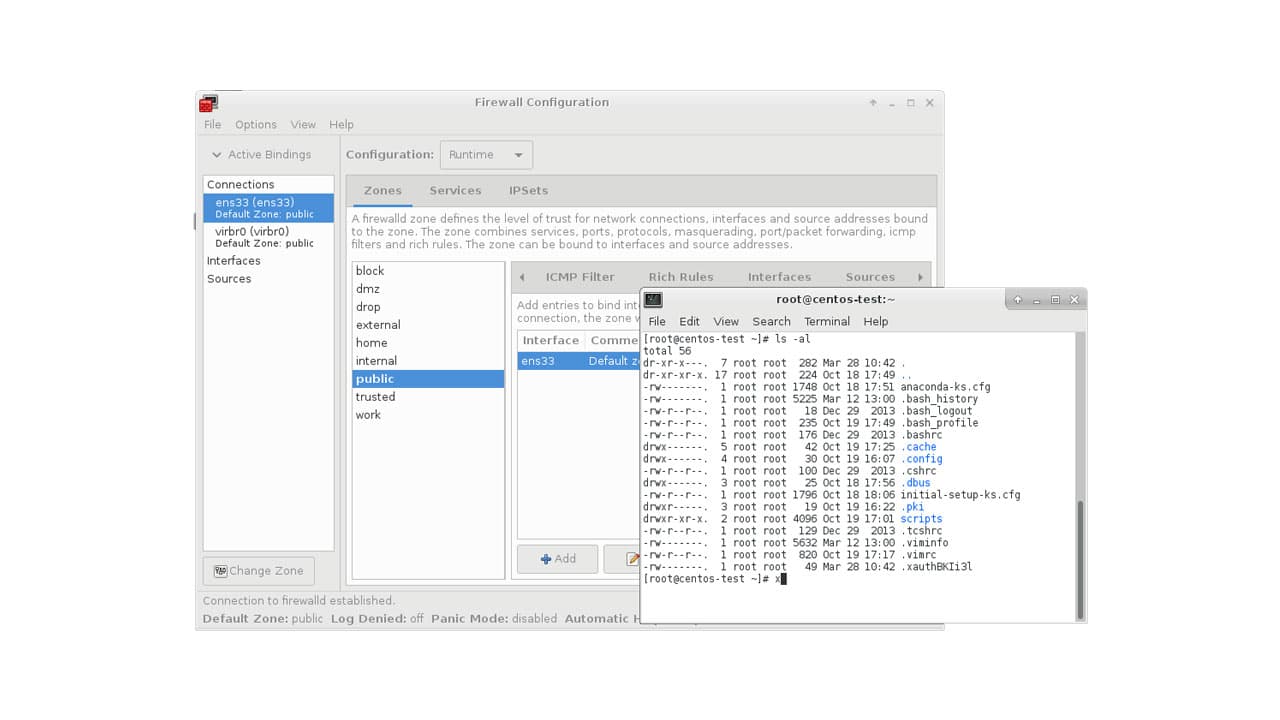Viewport: 1280px width, 720px height.
Task: Open the File menu in Firewall Configuration
Action: (x=212, y=124)
